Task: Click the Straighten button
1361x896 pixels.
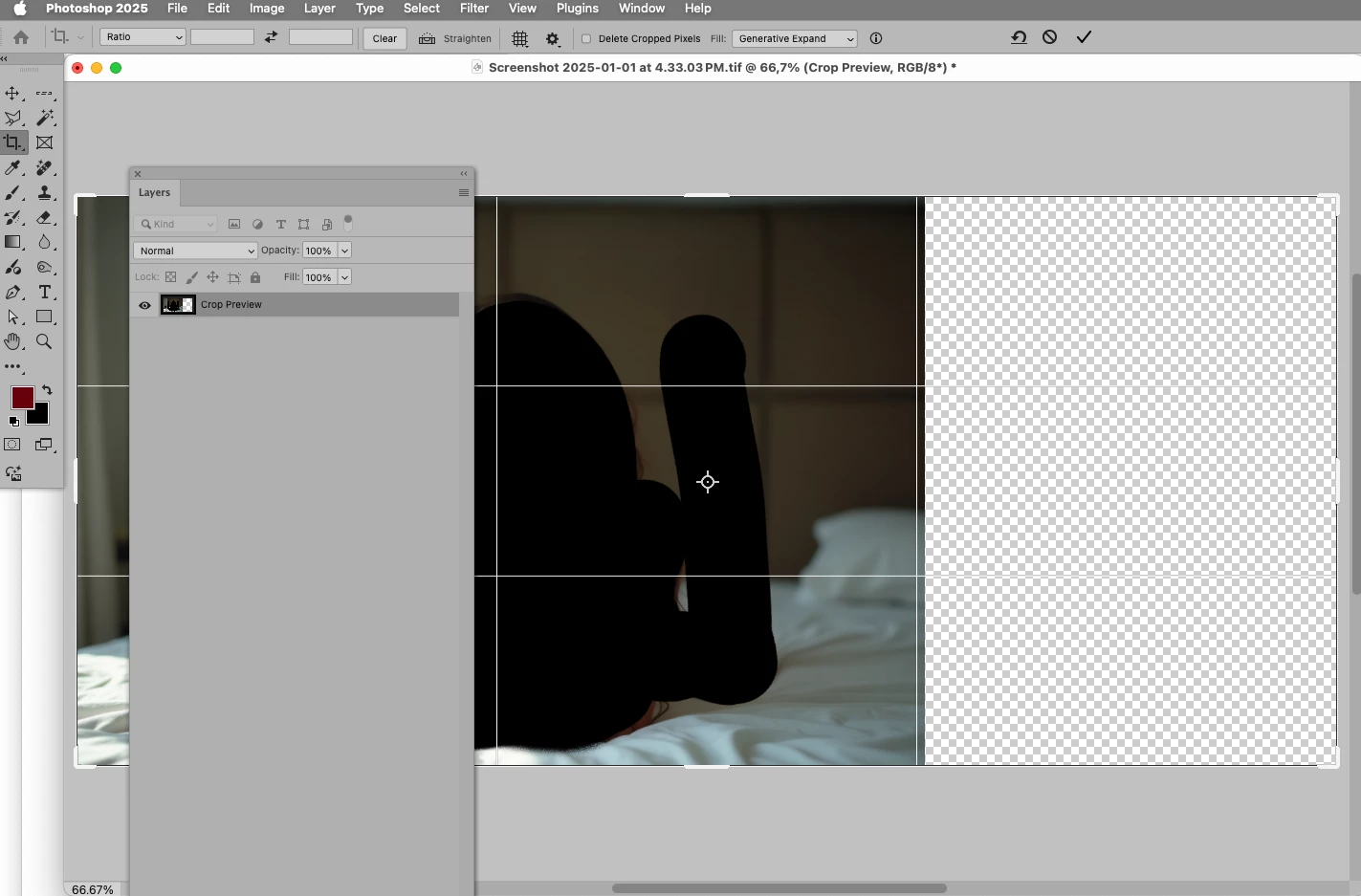Action: pos(455,38)
